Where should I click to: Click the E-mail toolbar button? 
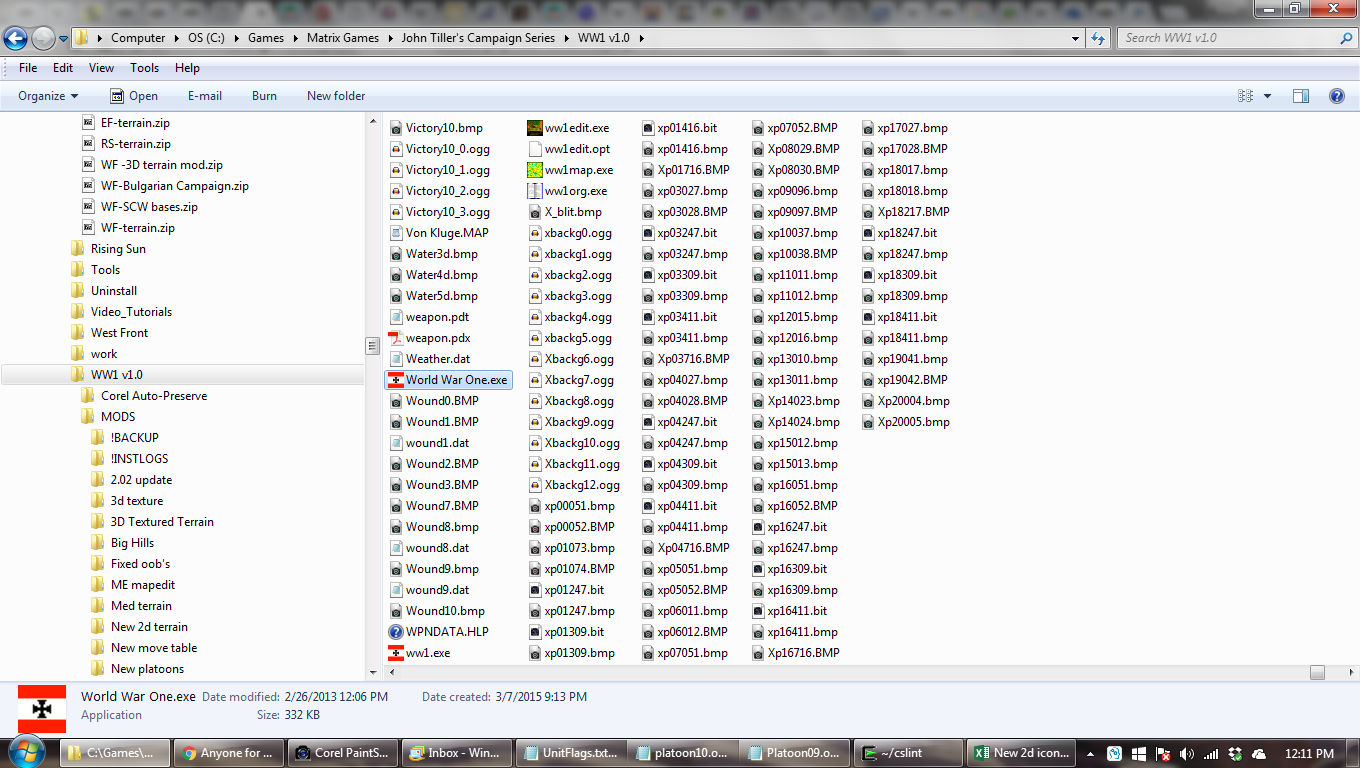[x=205, y=96]
